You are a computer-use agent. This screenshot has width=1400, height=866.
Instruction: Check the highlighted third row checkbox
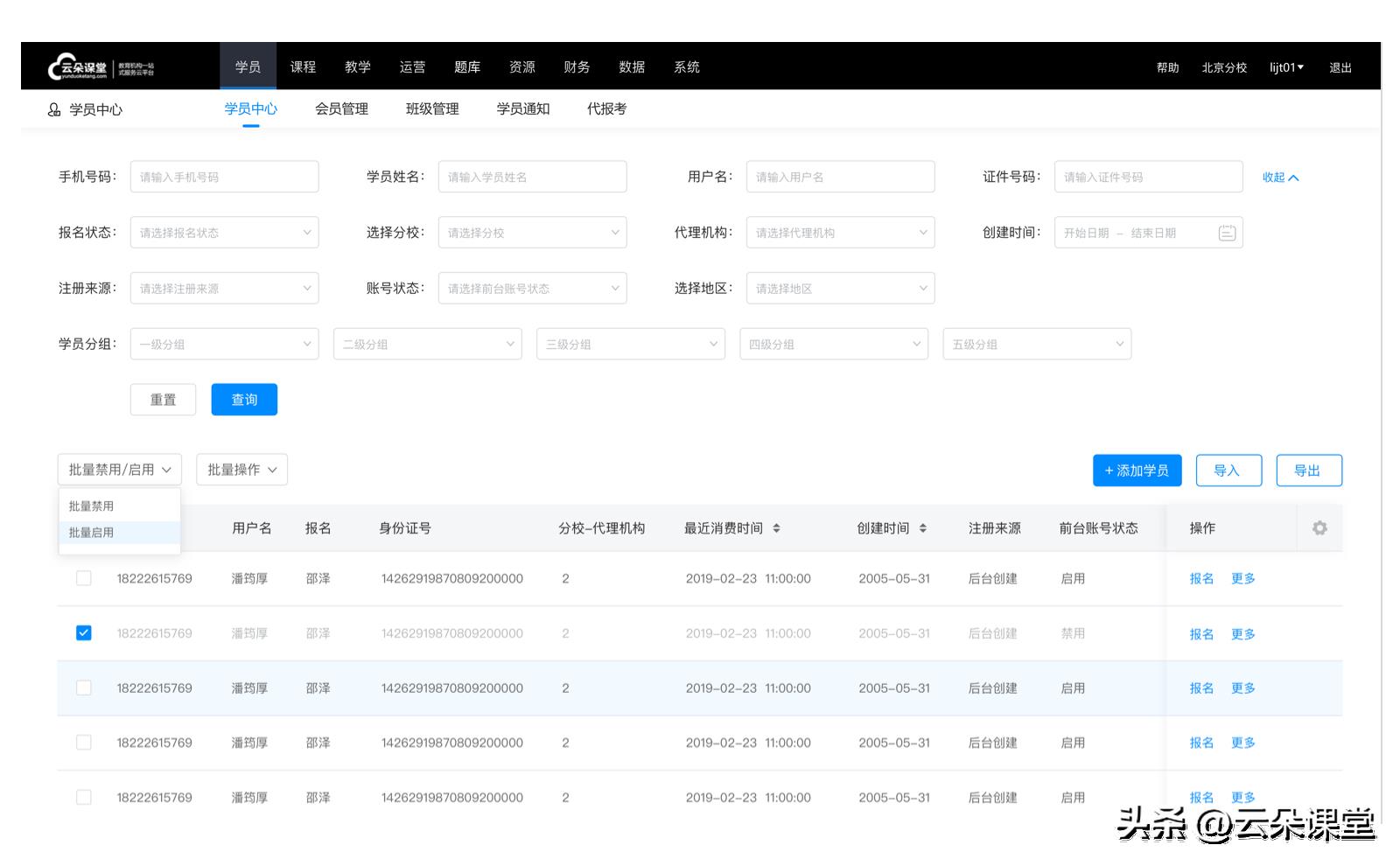[84, 688]
